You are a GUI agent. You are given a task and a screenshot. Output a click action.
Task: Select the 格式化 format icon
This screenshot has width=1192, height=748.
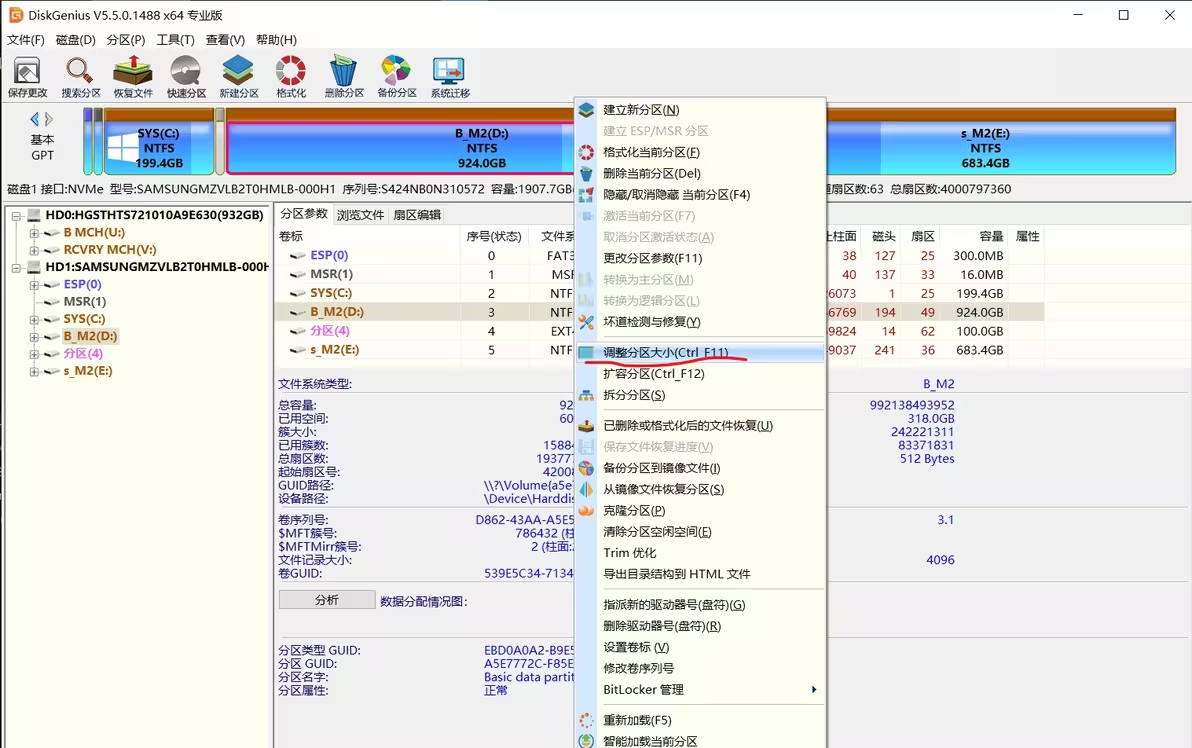(x=290, y=75)
